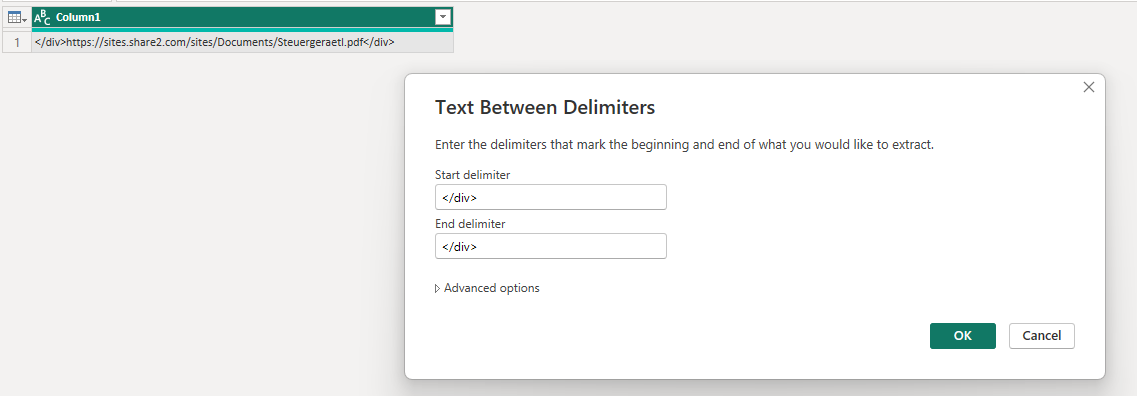The width and height of the screenshot is (1137, 396).
Task: Close the Text Between Delimiters dialog
Action: (x=1088, y=87)
